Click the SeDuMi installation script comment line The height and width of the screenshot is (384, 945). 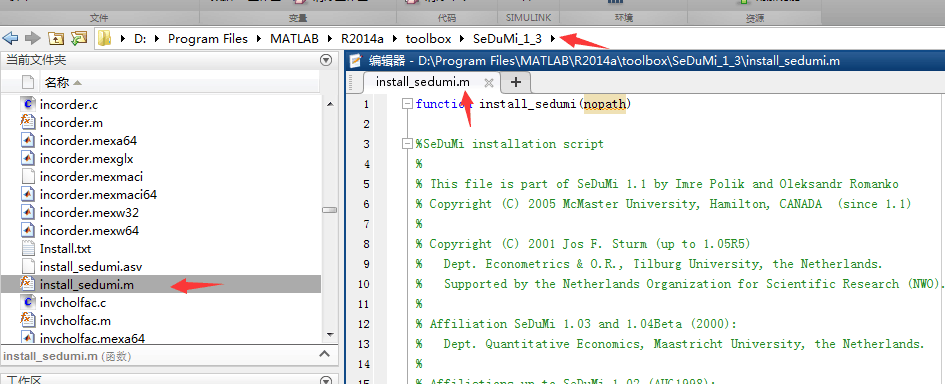(x=509, y=144)
